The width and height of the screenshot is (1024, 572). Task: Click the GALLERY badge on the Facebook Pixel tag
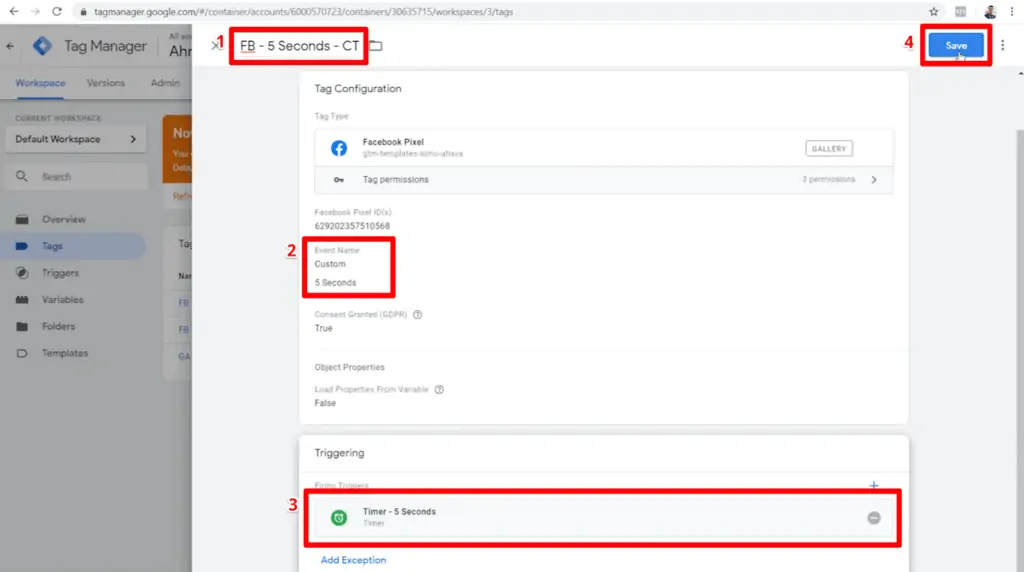click(x=829, y=149)
